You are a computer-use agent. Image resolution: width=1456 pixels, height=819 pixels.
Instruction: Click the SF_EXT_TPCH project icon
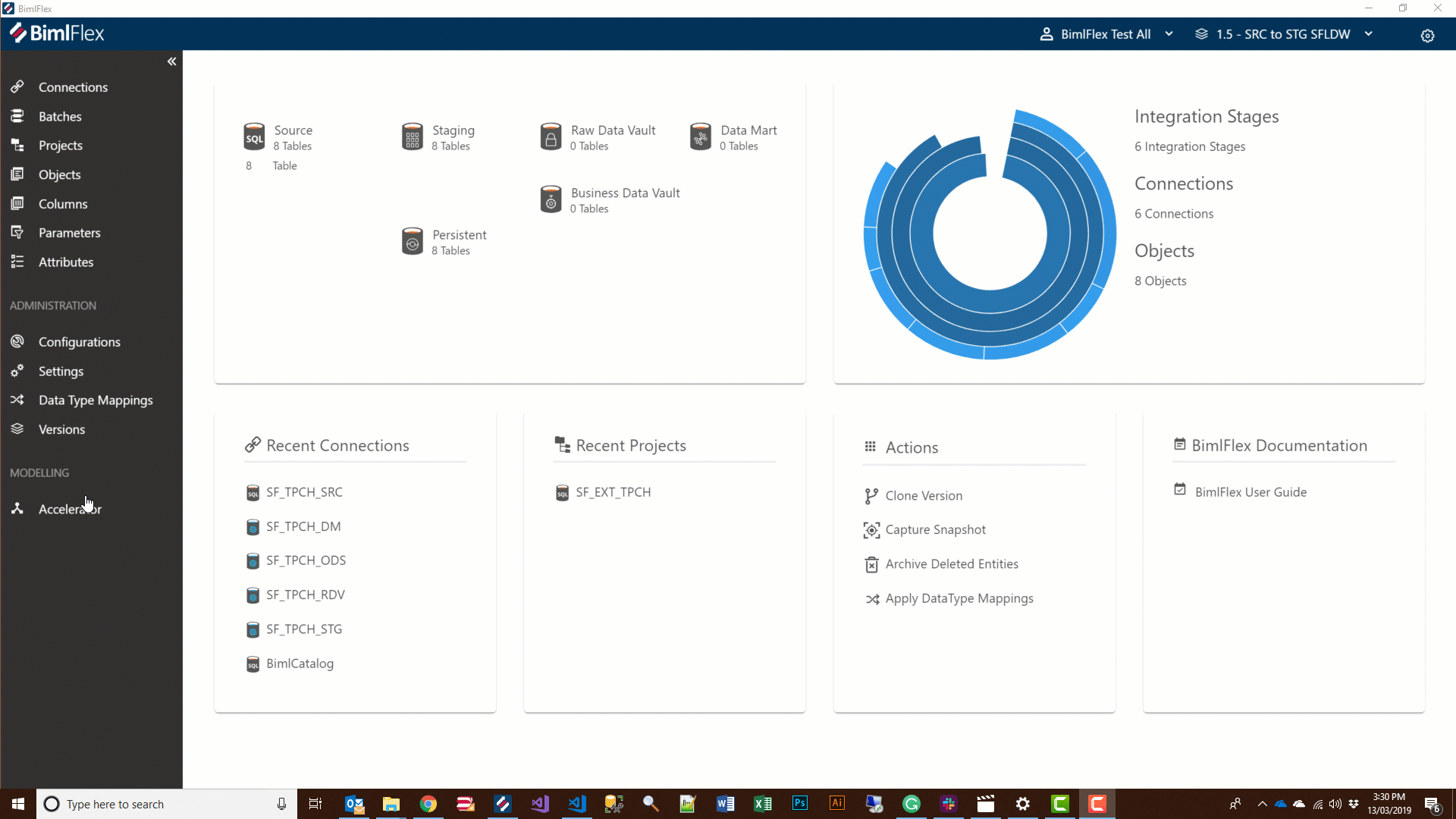(x=563, y=493)
